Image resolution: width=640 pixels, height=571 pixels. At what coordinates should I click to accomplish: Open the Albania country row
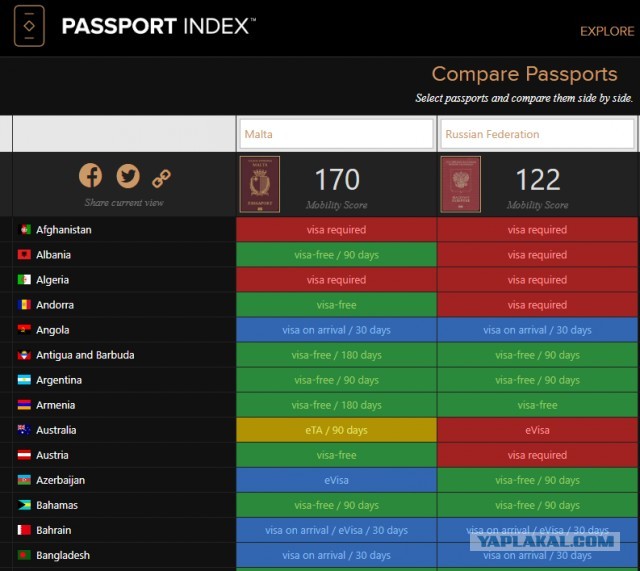coord(124,255)
